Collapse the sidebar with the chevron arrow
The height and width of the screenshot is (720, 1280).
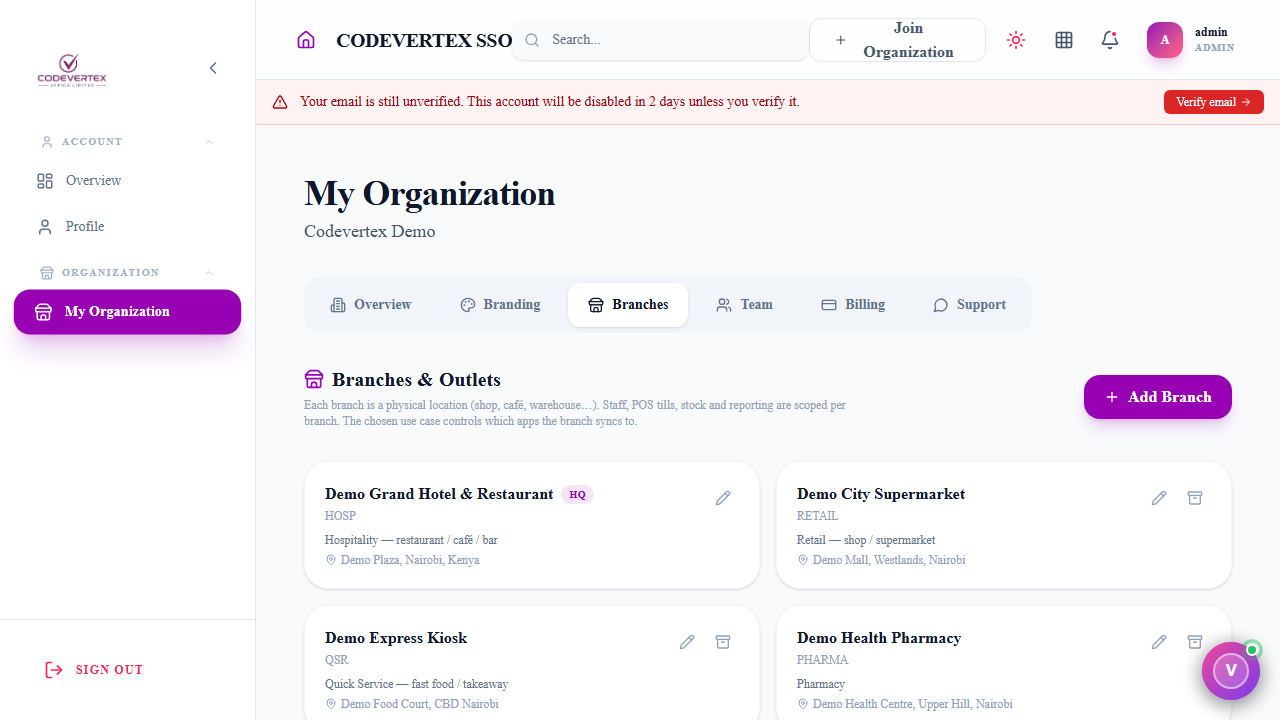(213, 68)
